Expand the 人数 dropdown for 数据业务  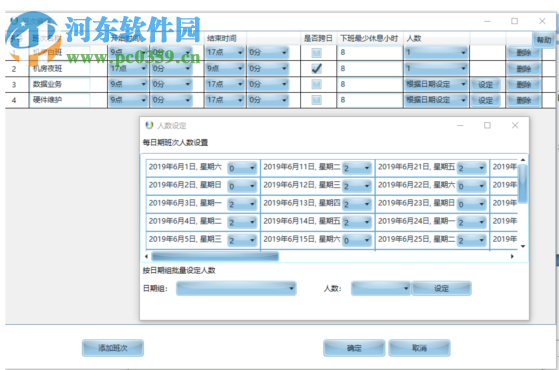(436, 84)
